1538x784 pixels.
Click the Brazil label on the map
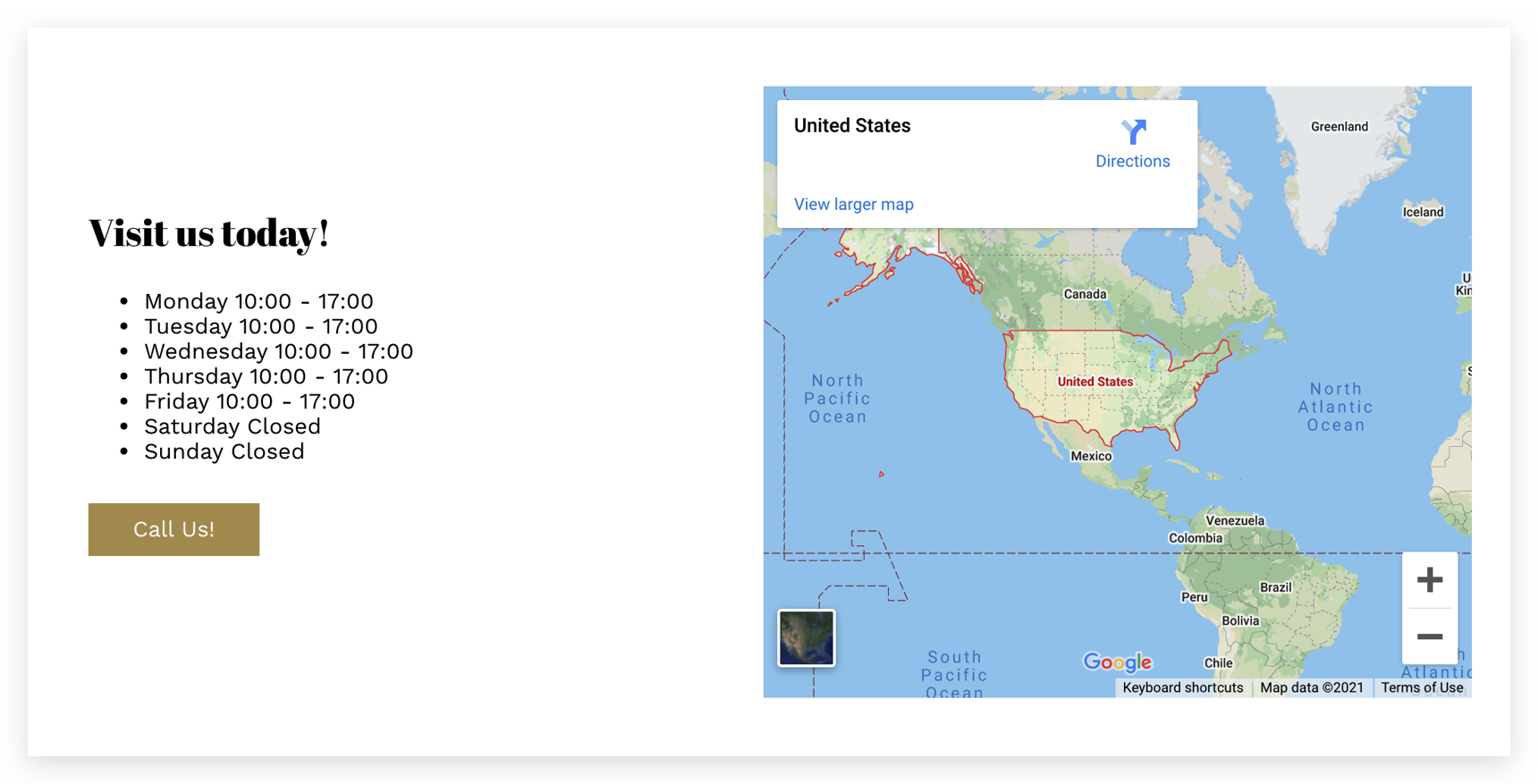1275,587
